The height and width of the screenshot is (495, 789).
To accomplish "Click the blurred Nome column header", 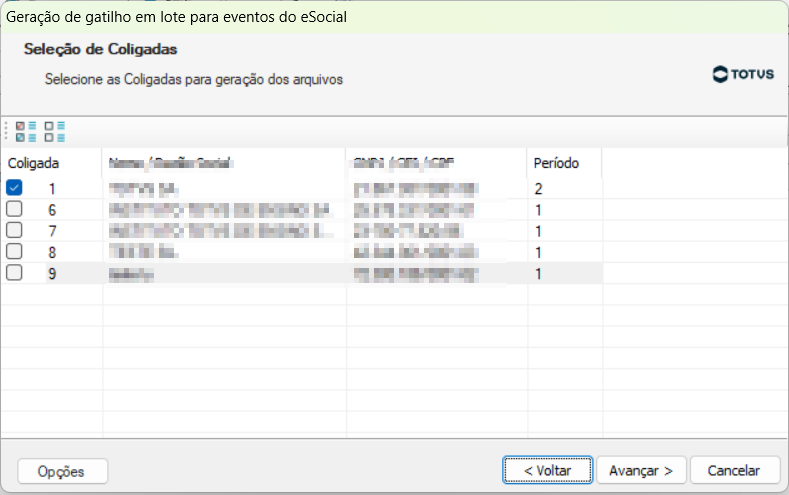I will 170,162.
